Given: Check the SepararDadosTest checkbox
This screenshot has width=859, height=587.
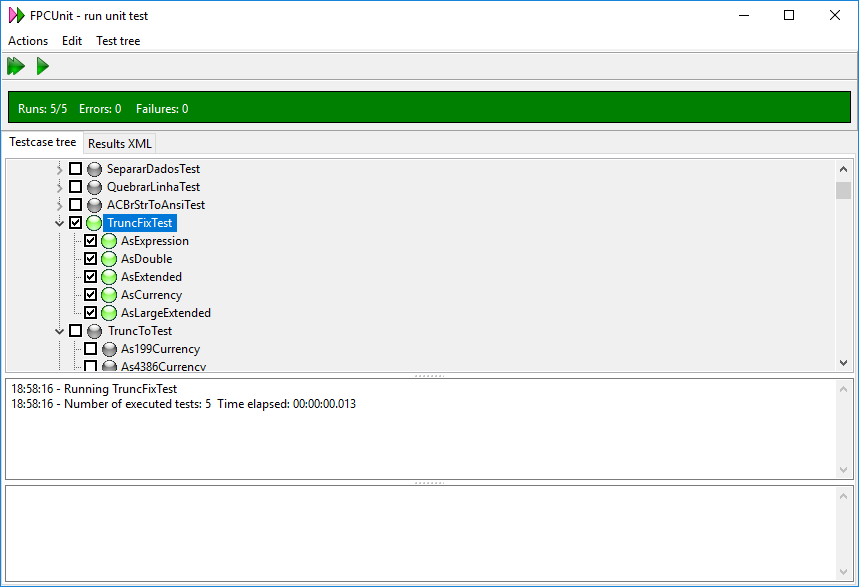Looking at the screenshot, I should point(76,168).
